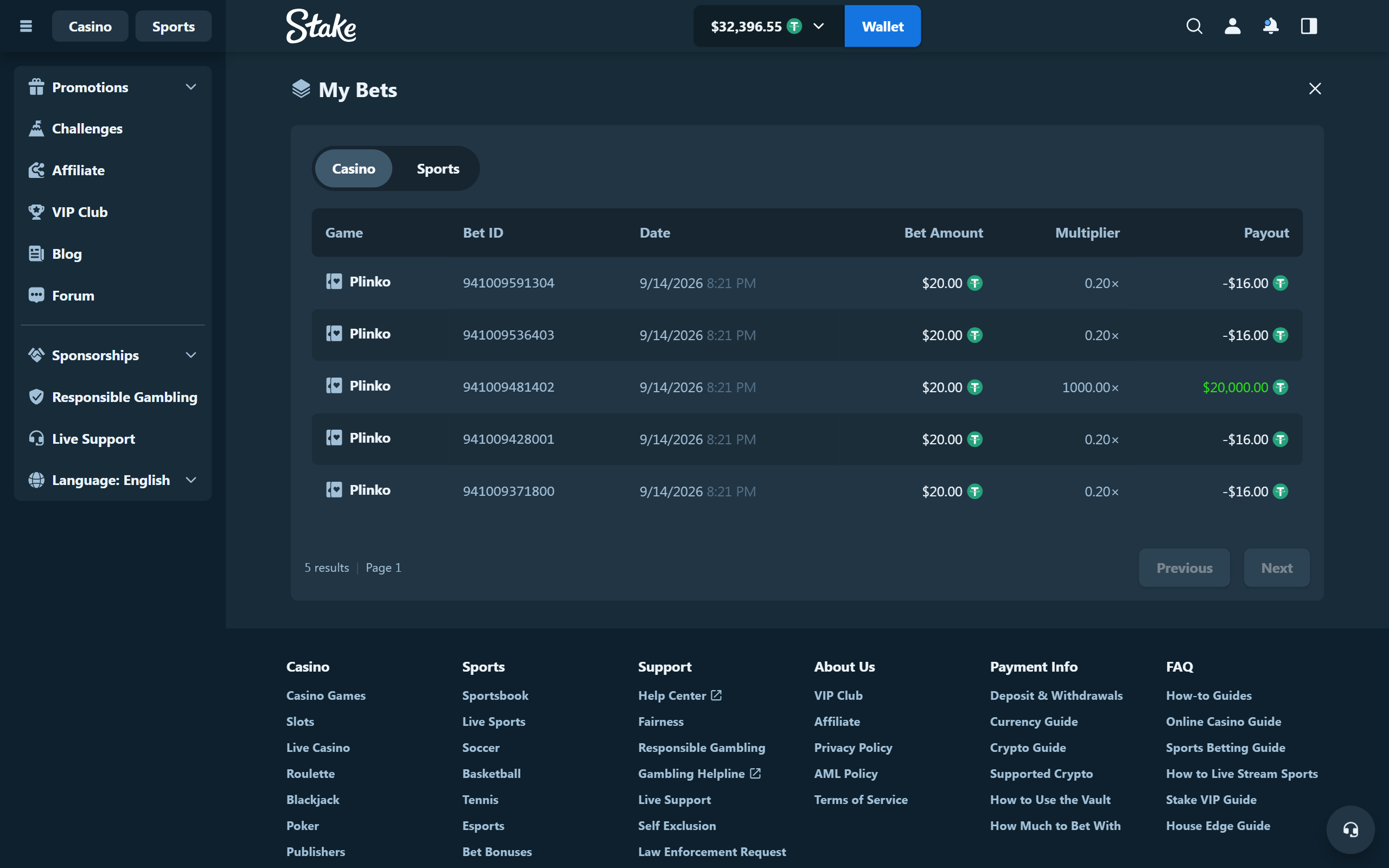The height and width of the screenshot is (868, 1389).
Task: Switch to the Casino bets tab
Action: pyautogui.click(x=354, y=169)
